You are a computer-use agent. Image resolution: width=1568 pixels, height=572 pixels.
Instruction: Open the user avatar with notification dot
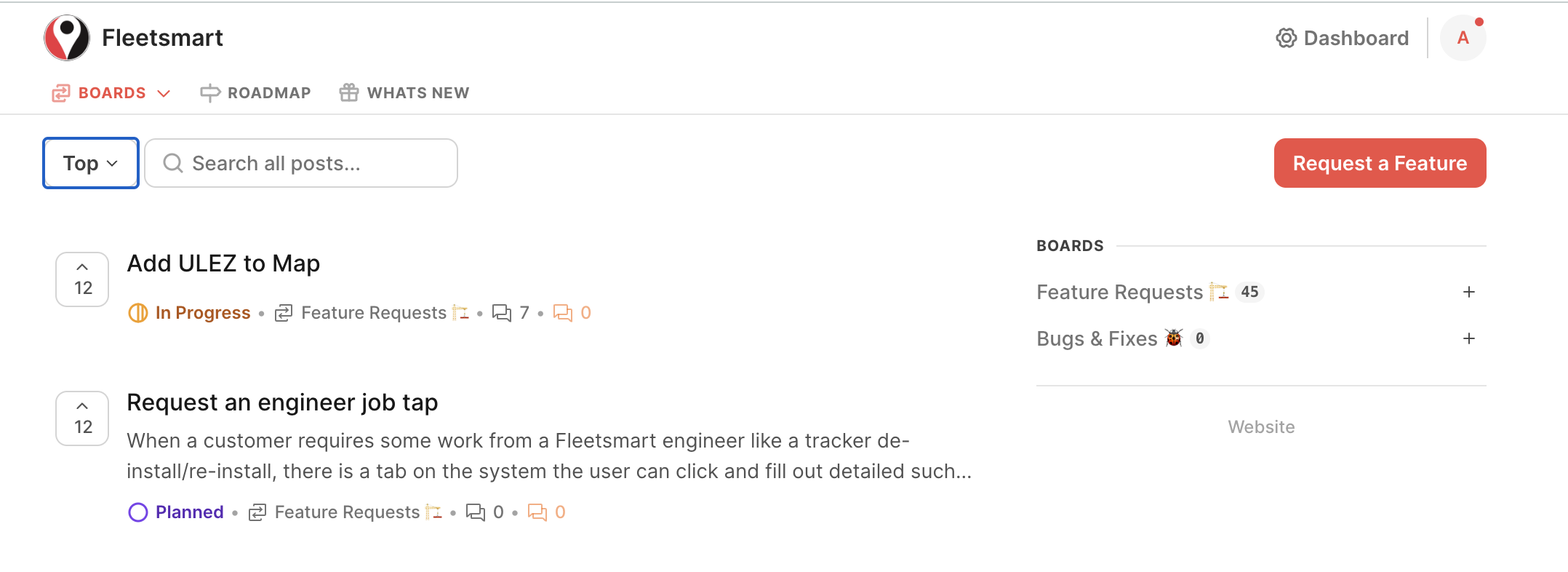click(1463, 38)
